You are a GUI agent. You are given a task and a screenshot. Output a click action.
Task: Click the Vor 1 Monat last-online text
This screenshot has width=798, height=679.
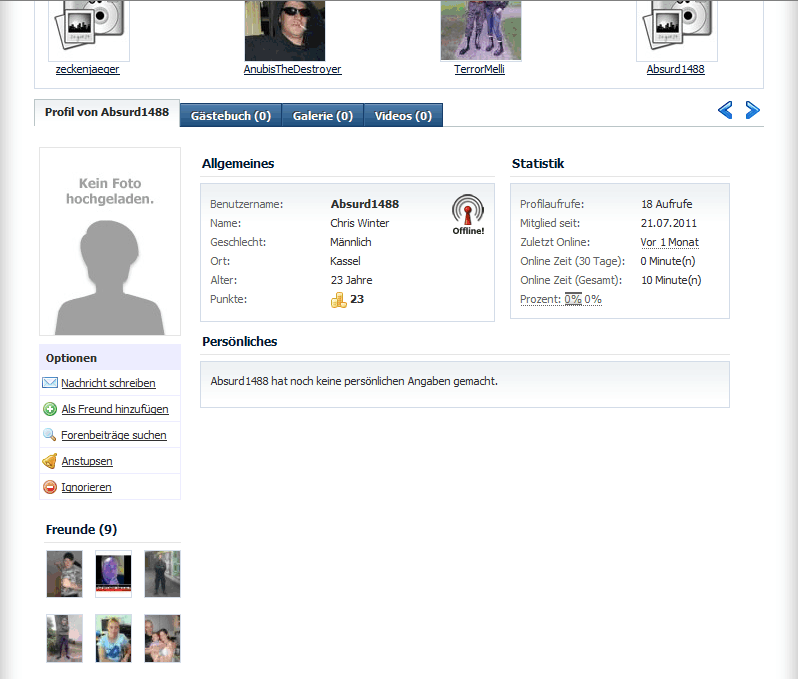(x=669, y=242)
